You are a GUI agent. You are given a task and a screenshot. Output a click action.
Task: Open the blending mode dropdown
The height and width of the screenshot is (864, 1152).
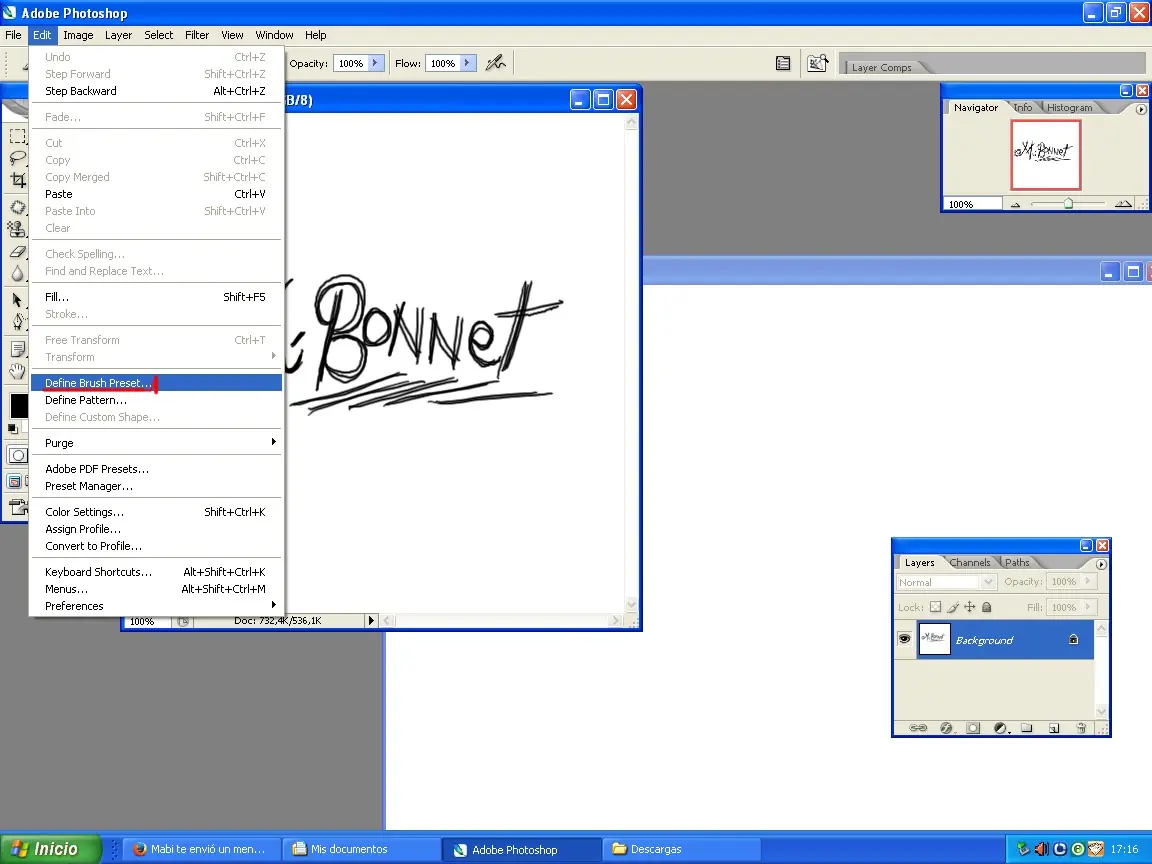click(988, 582)
